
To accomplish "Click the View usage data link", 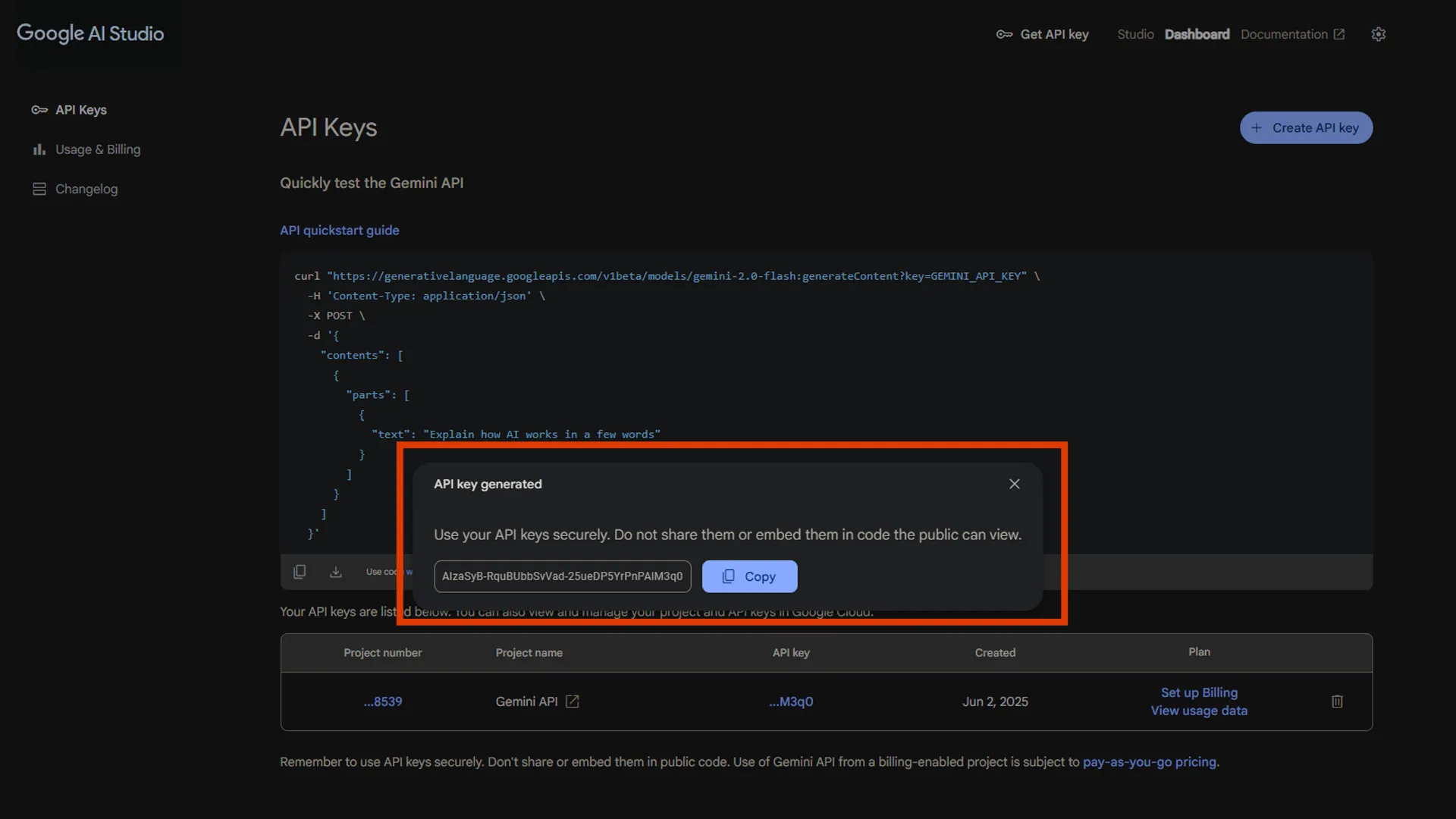I will [x=1199, y=711].
